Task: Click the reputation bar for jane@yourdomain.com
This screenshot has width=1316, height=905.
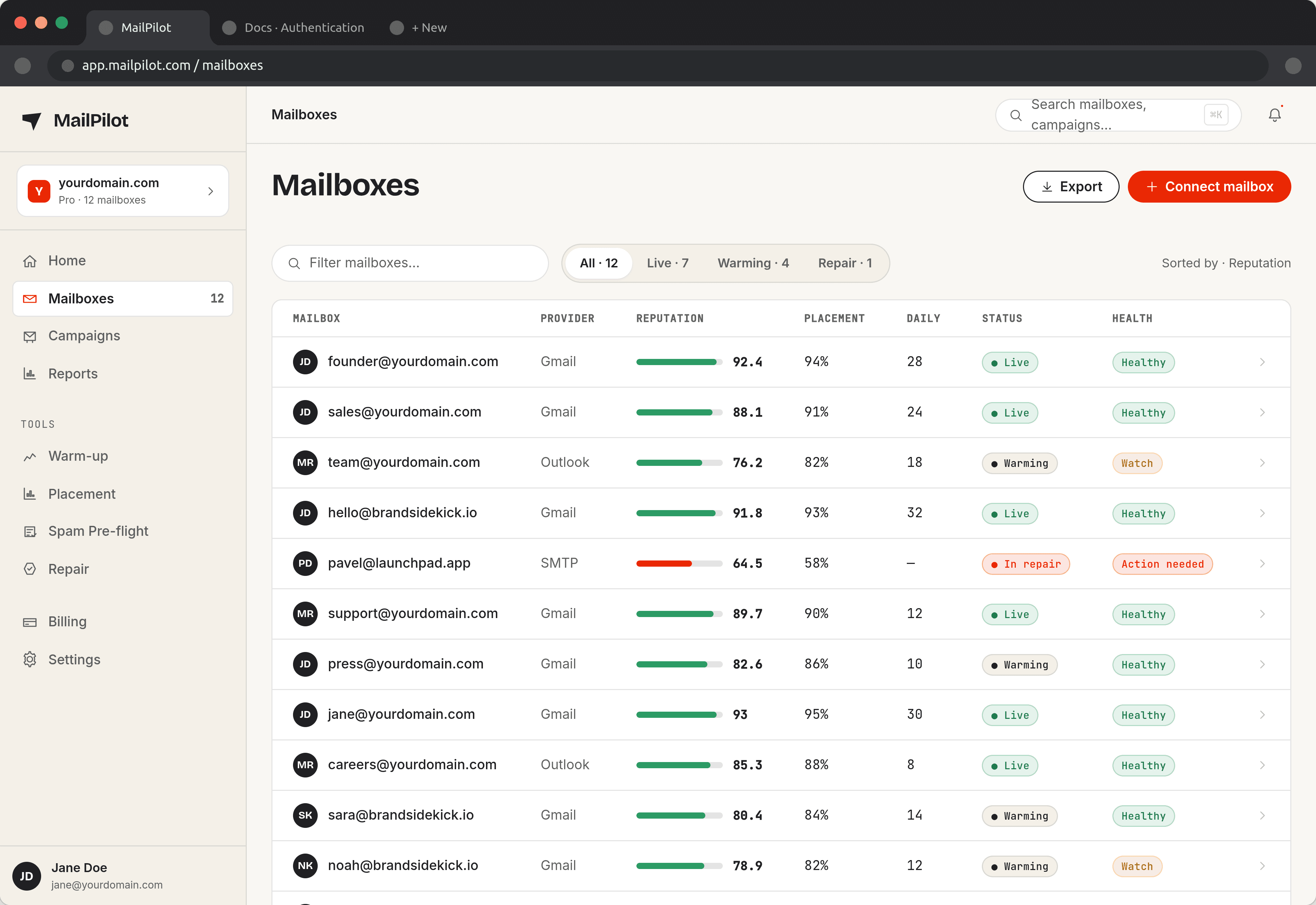Action: point(679,715)
